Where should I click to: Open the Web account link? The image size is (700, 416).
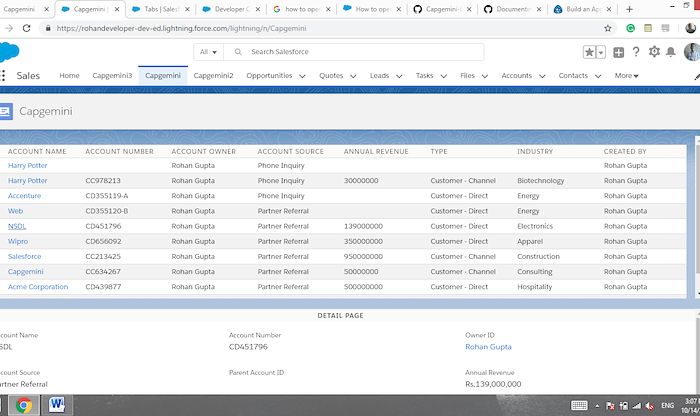(15, 211)
